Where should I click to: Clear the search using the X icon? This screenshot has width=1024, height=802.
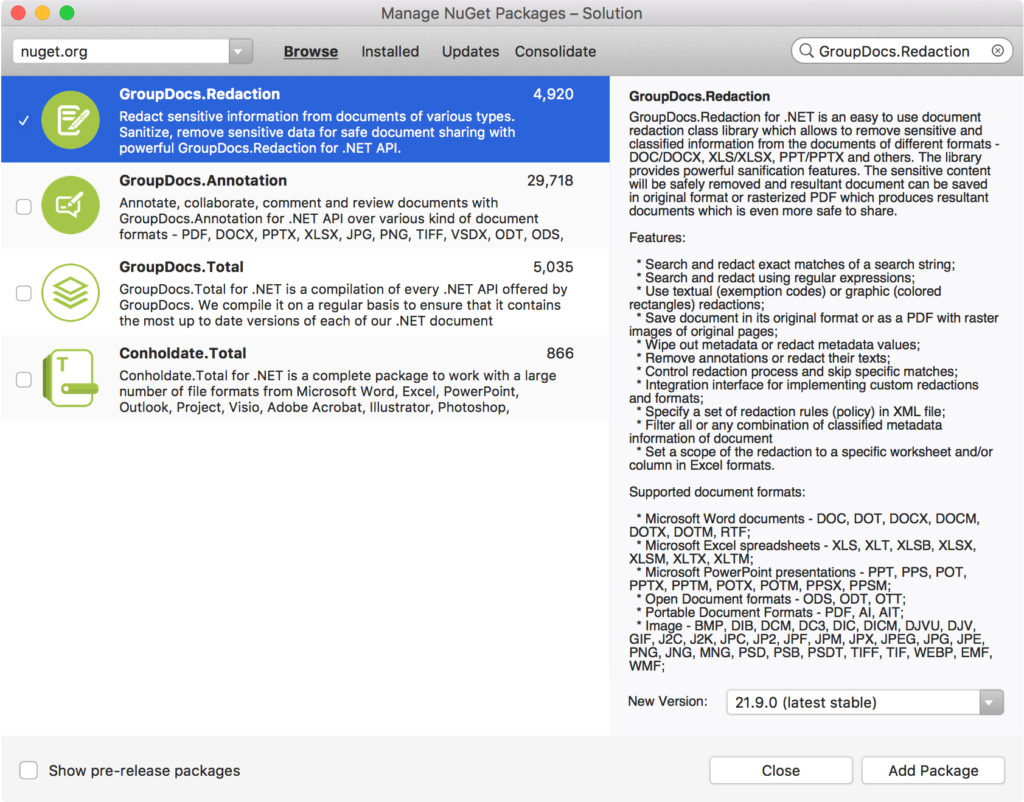[996, 50]
